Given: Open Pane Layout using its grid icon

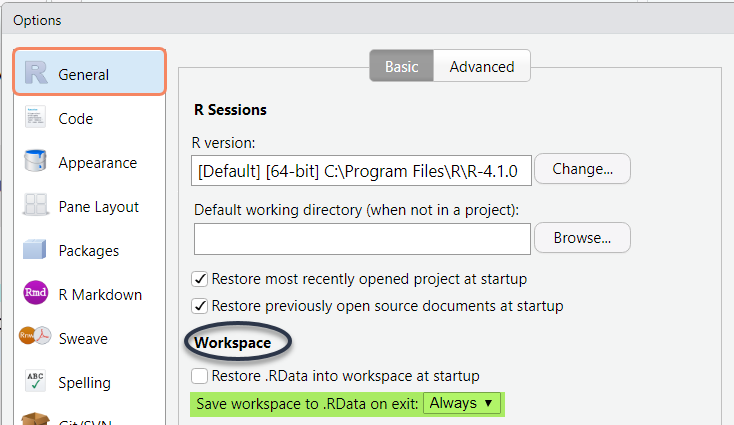Looking at the screenshot, I should pos(36,206).
